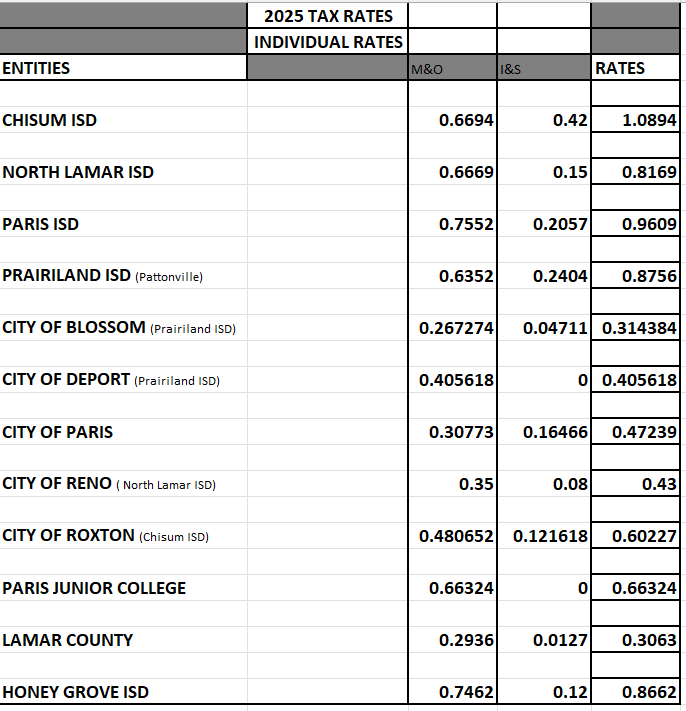
Task: Click the PARIS JUNIOR COLLEGE entity cell
Action: 123,588
